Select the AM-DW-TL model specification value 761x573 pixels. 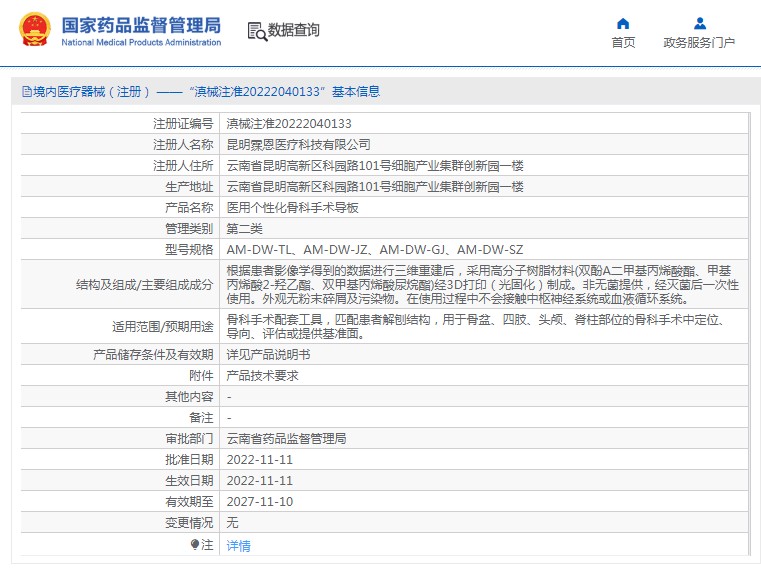tap(375, 250)
